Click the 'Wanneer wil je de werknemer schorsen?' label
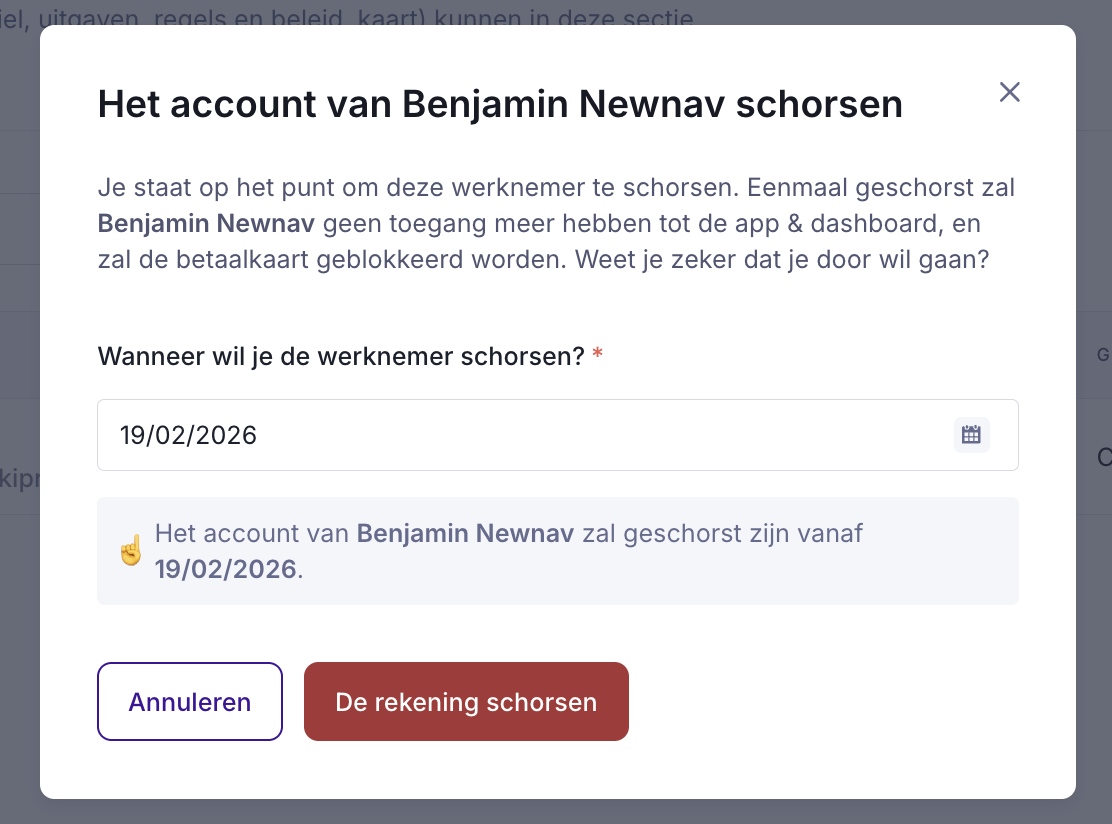 click(340, 357)
